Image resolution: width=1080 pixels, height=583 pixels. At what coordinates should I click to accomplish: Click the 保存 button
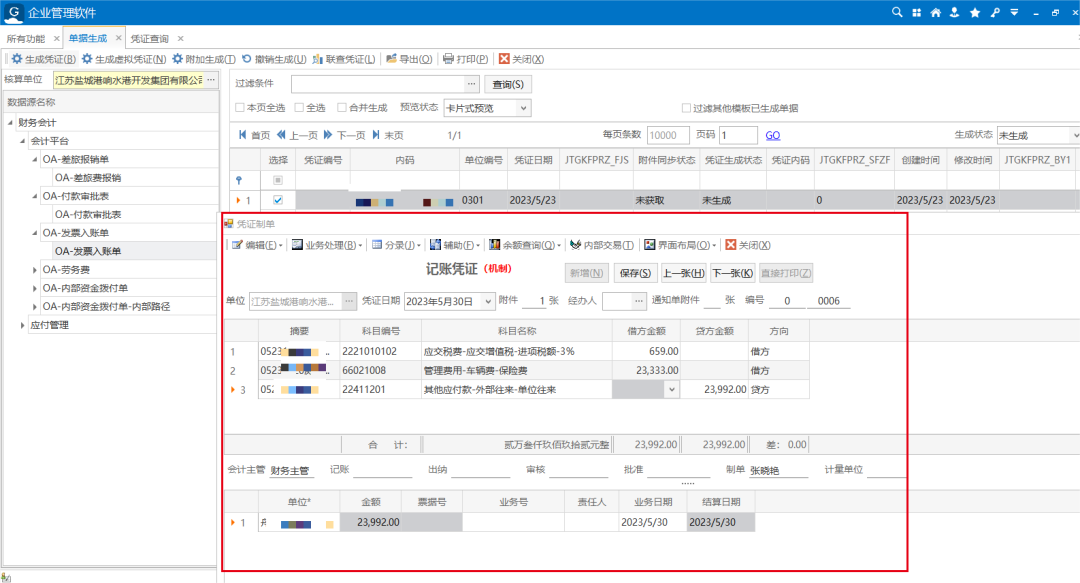pos(636,273)
